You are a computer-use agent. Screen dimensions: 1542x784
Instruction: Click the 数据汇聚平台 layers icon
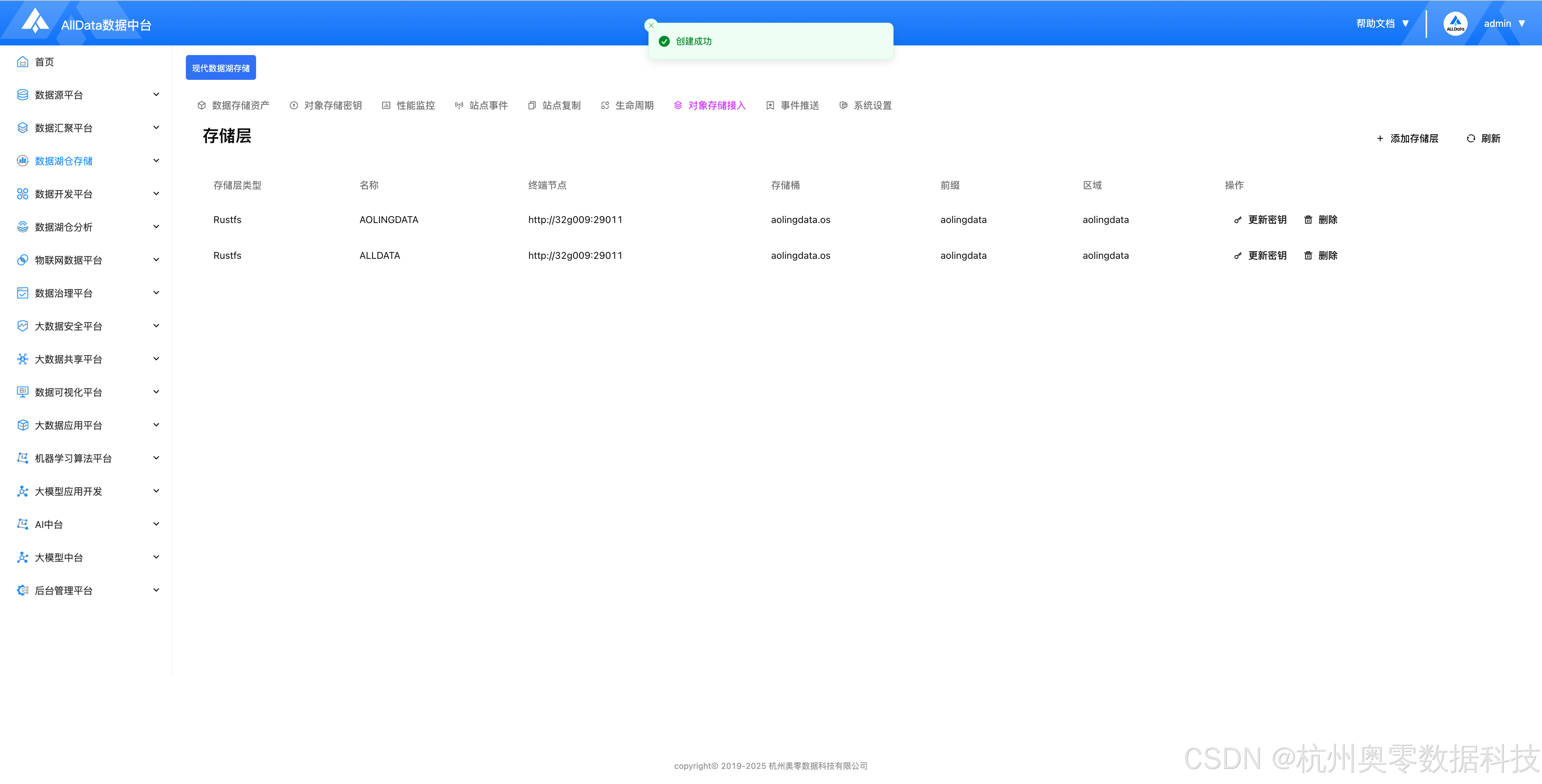(x=23, y=127)
